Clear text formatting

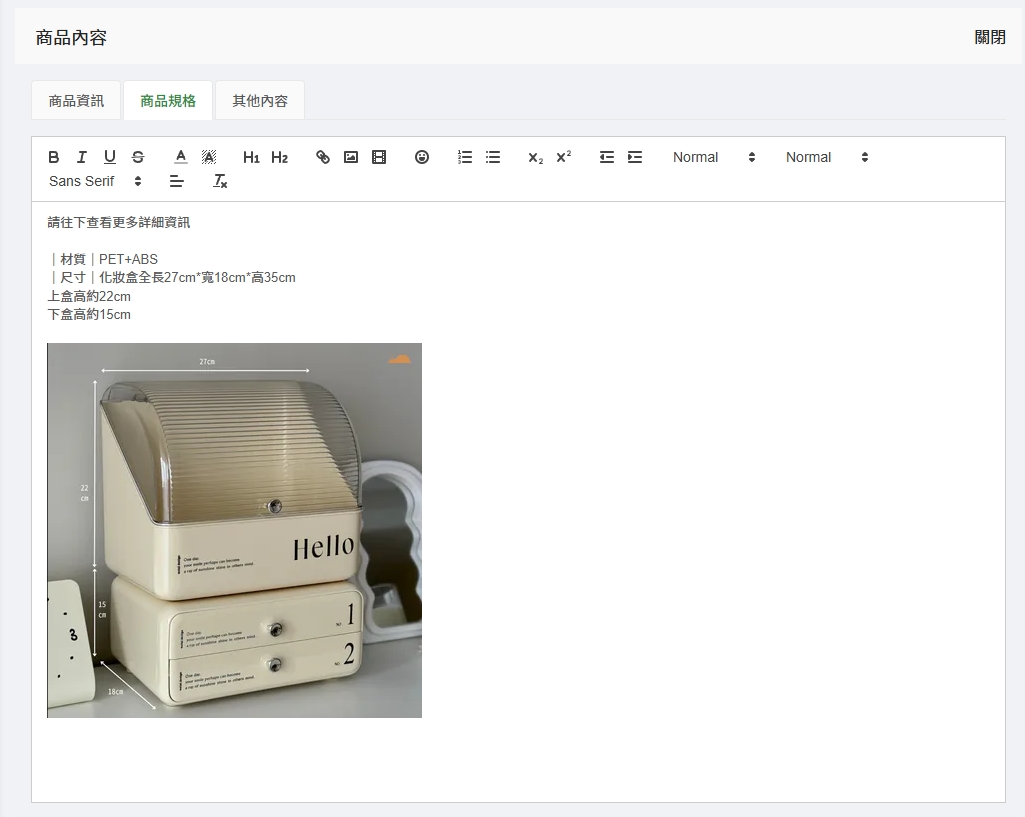coord(221,181)
